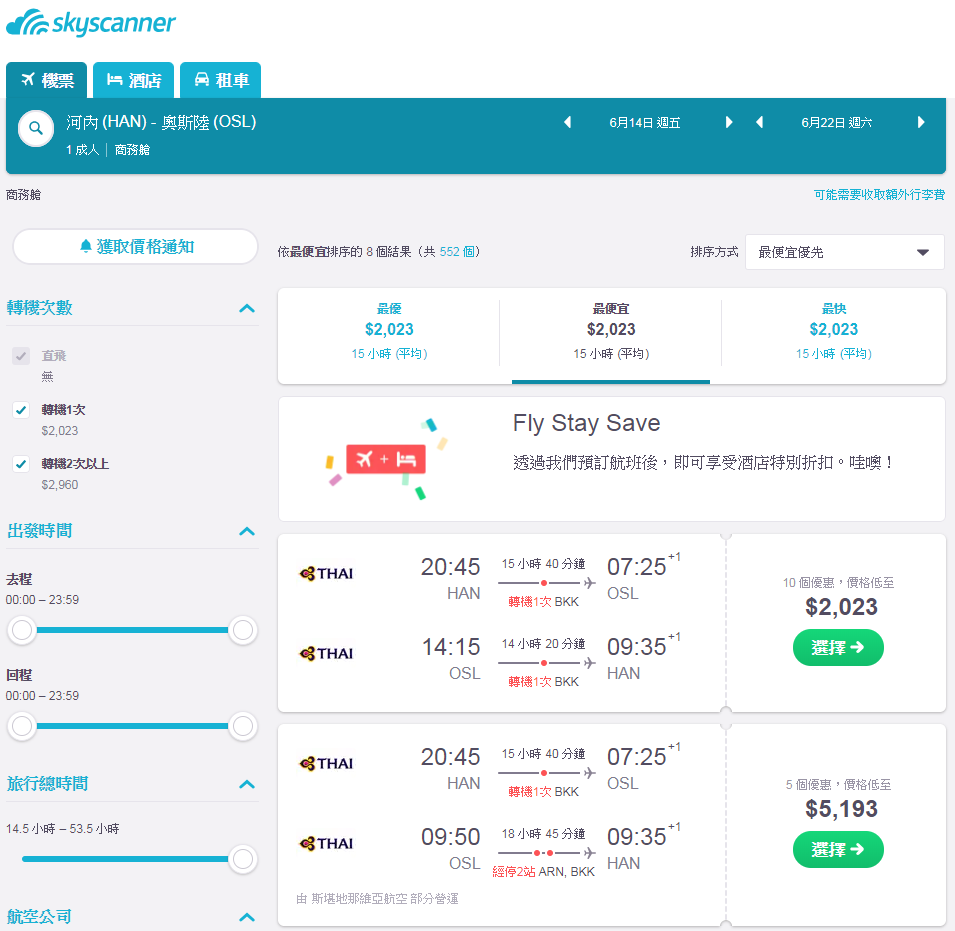Viewport: 955px width, 931px height.
Task: Click 14 小時 20 分鐘 duration text
Action: click(543, 644)
